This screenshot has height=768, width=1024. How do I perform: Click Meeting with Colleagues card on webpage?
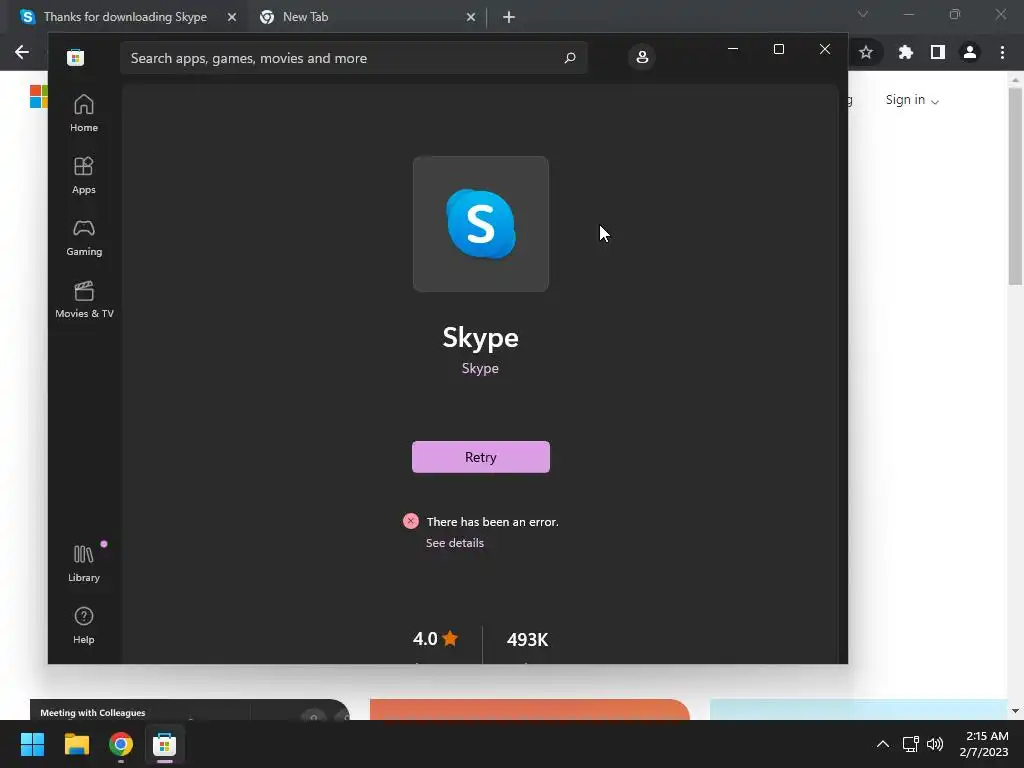coord(189,710)
